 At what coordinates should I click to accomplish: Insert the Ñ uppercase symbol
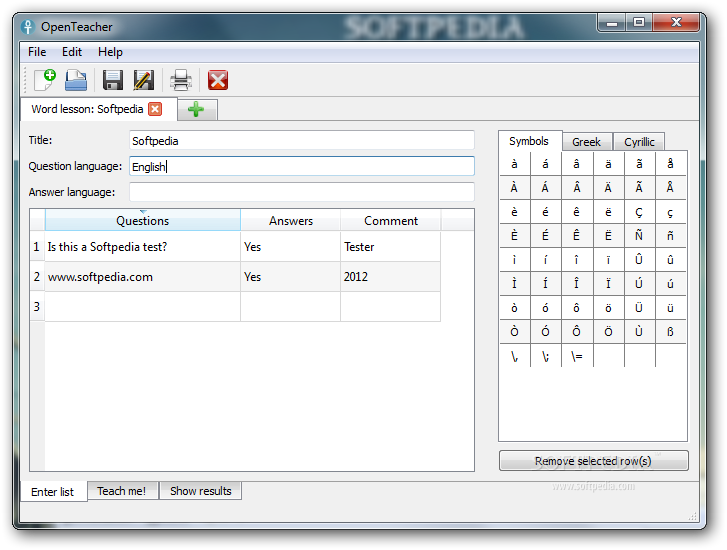(639, 236)
